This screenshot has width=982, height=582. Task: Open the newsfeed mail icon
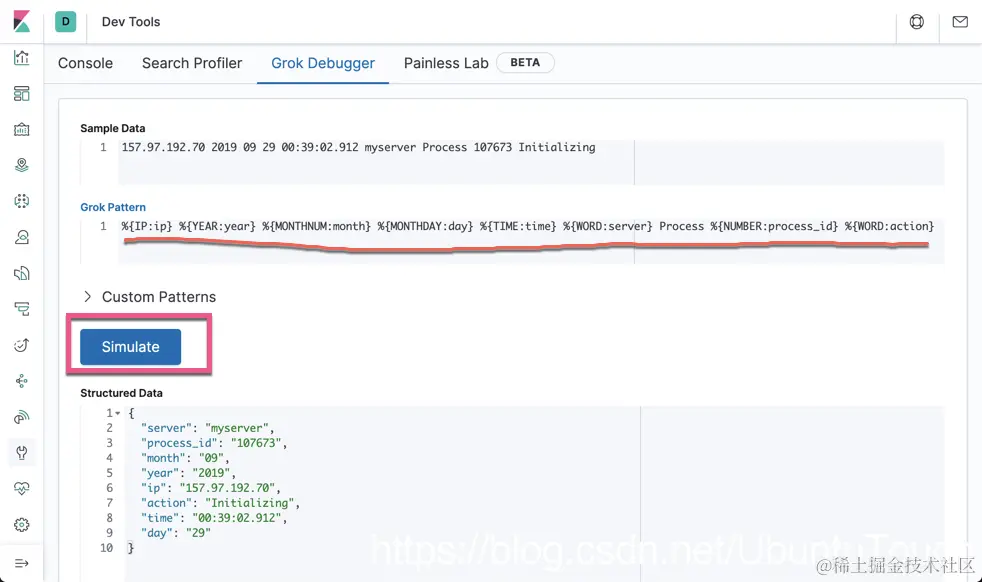coord(960,22)
